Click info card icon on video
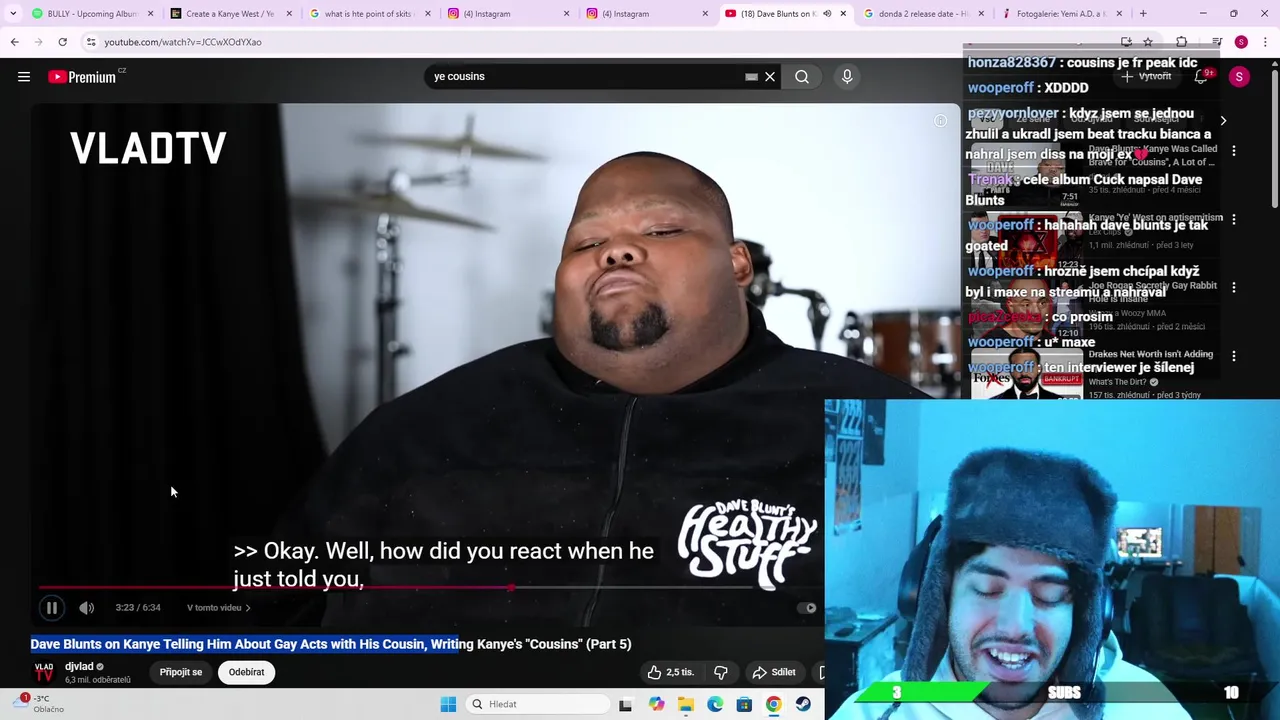This screenshot has height=720, width=1280. (940, 121)
